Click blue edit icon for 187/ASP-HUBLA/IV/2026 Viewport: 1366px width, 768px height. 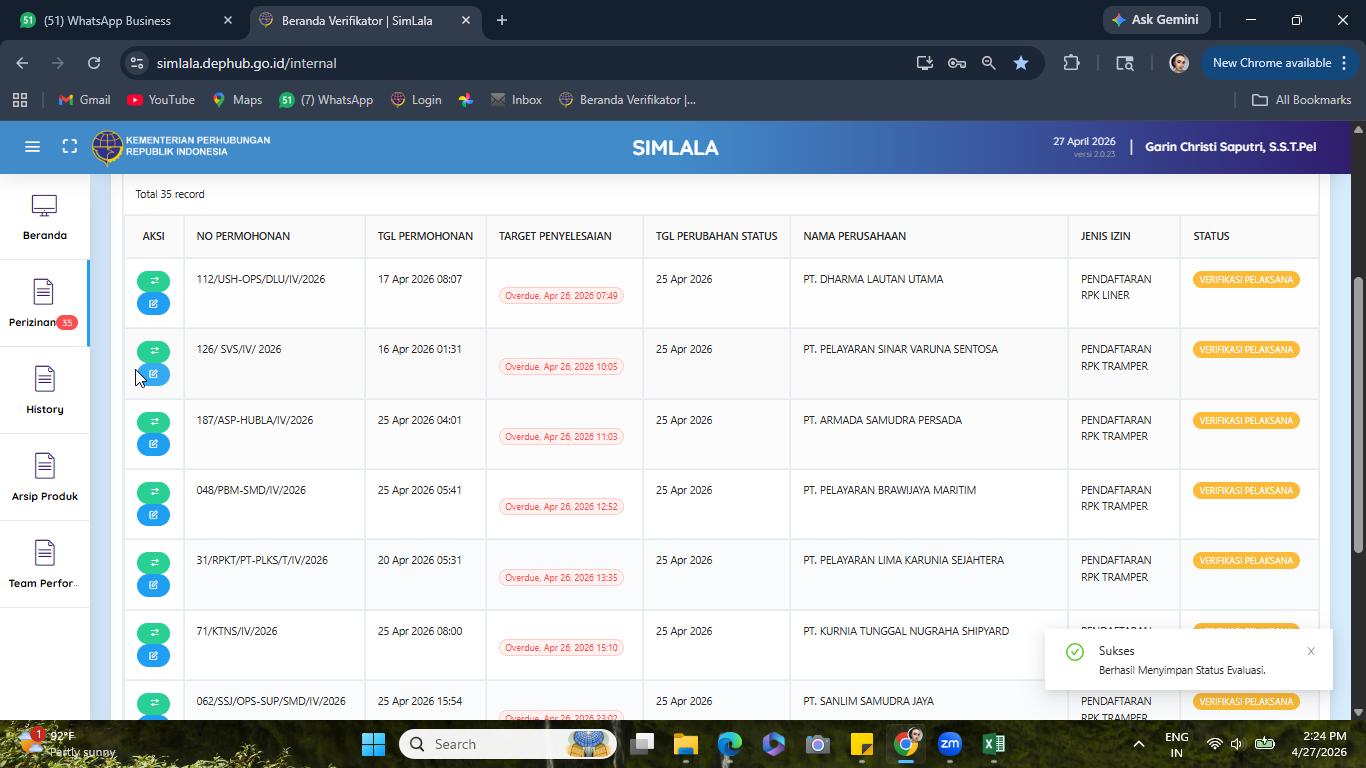point(154,444)
